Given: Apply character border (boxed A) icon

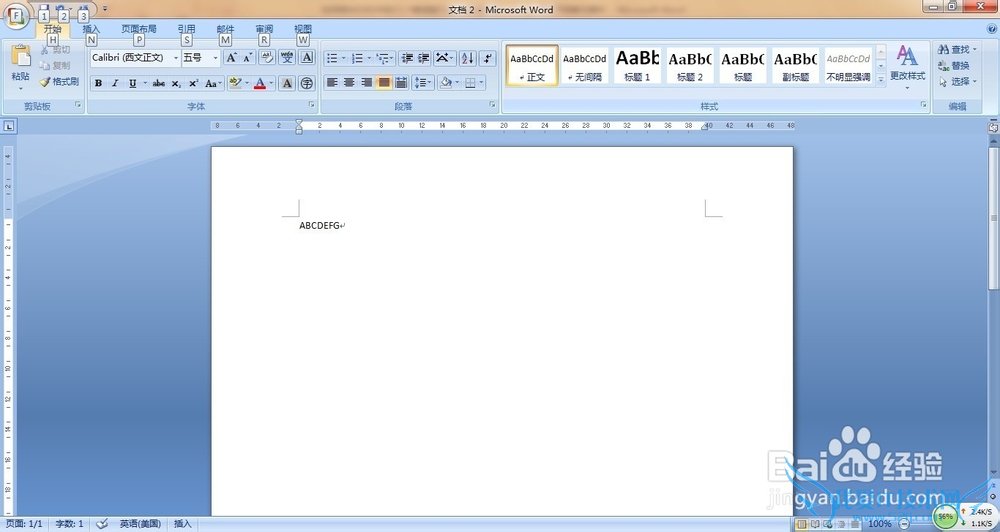Looking at the screenshot, I should [x=307, y=58].
